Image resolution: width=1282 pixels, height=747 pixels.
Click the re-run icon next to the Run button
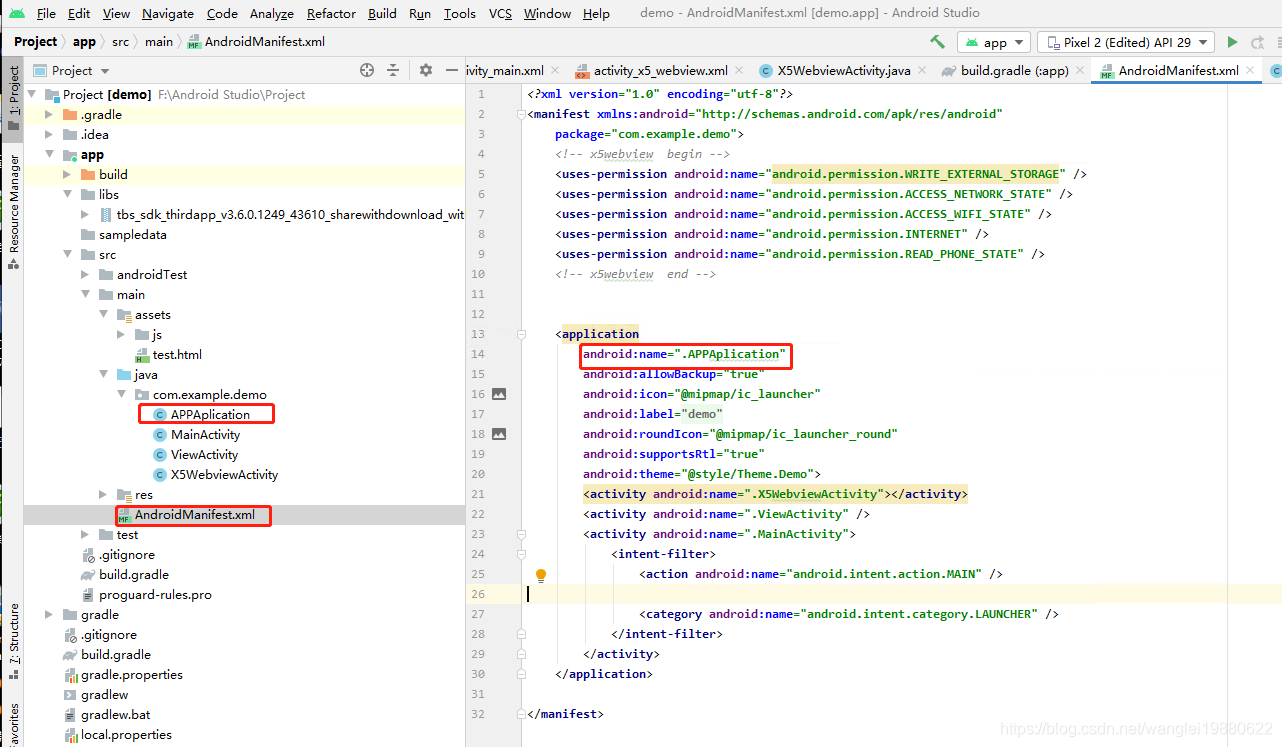[1257, 42]
